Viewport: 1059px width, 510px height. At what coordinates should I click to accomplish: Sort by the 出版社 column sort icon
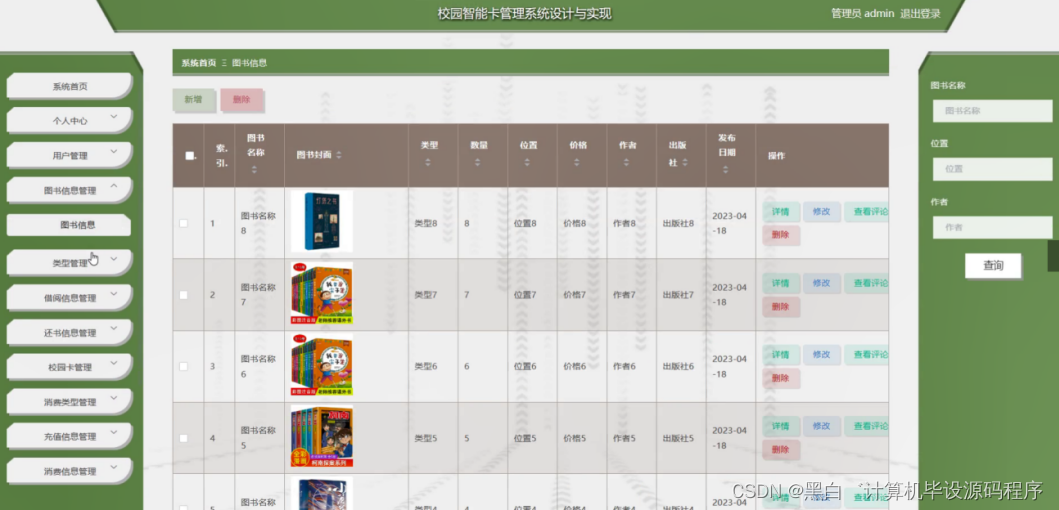[685, 163]
